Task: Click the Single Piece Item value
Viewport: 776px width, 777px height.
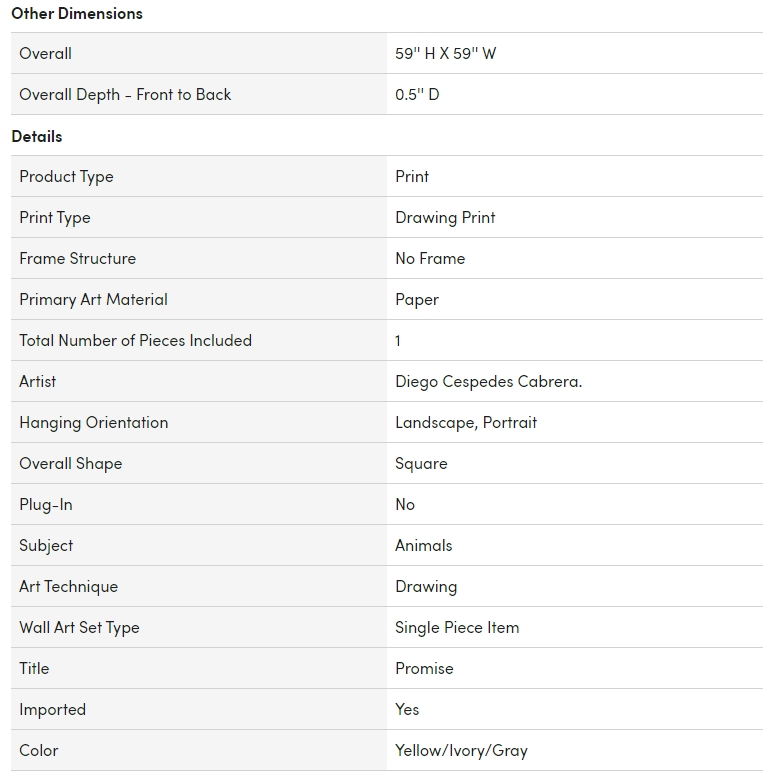Action: pyautogui.click(x=457, y=628)
